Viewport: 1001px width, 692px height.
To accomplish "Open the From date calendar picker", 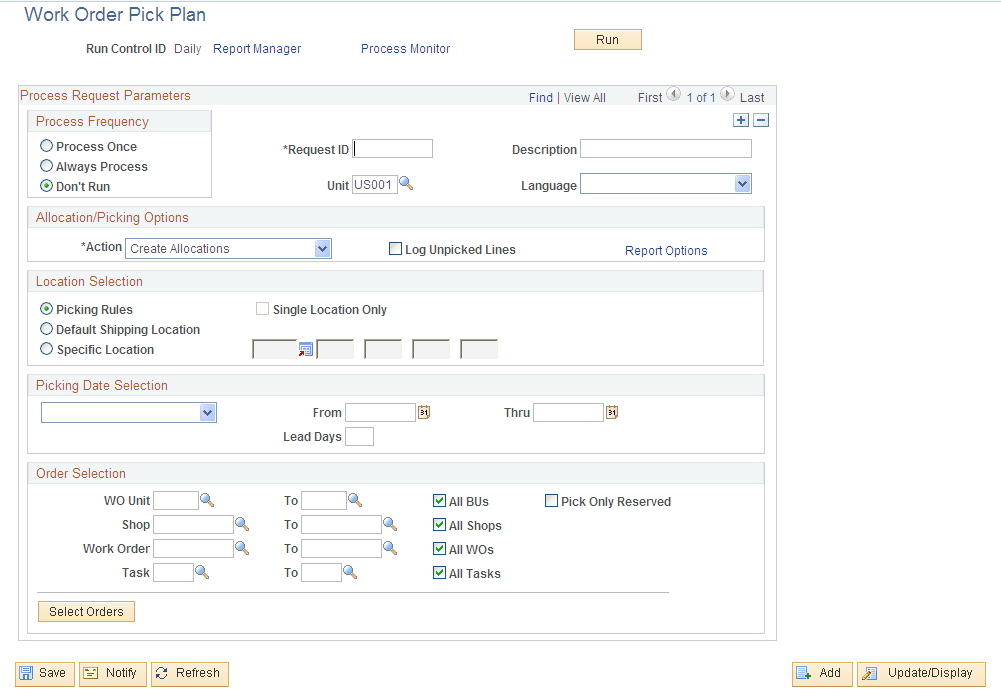I will [x=423, y=411].
